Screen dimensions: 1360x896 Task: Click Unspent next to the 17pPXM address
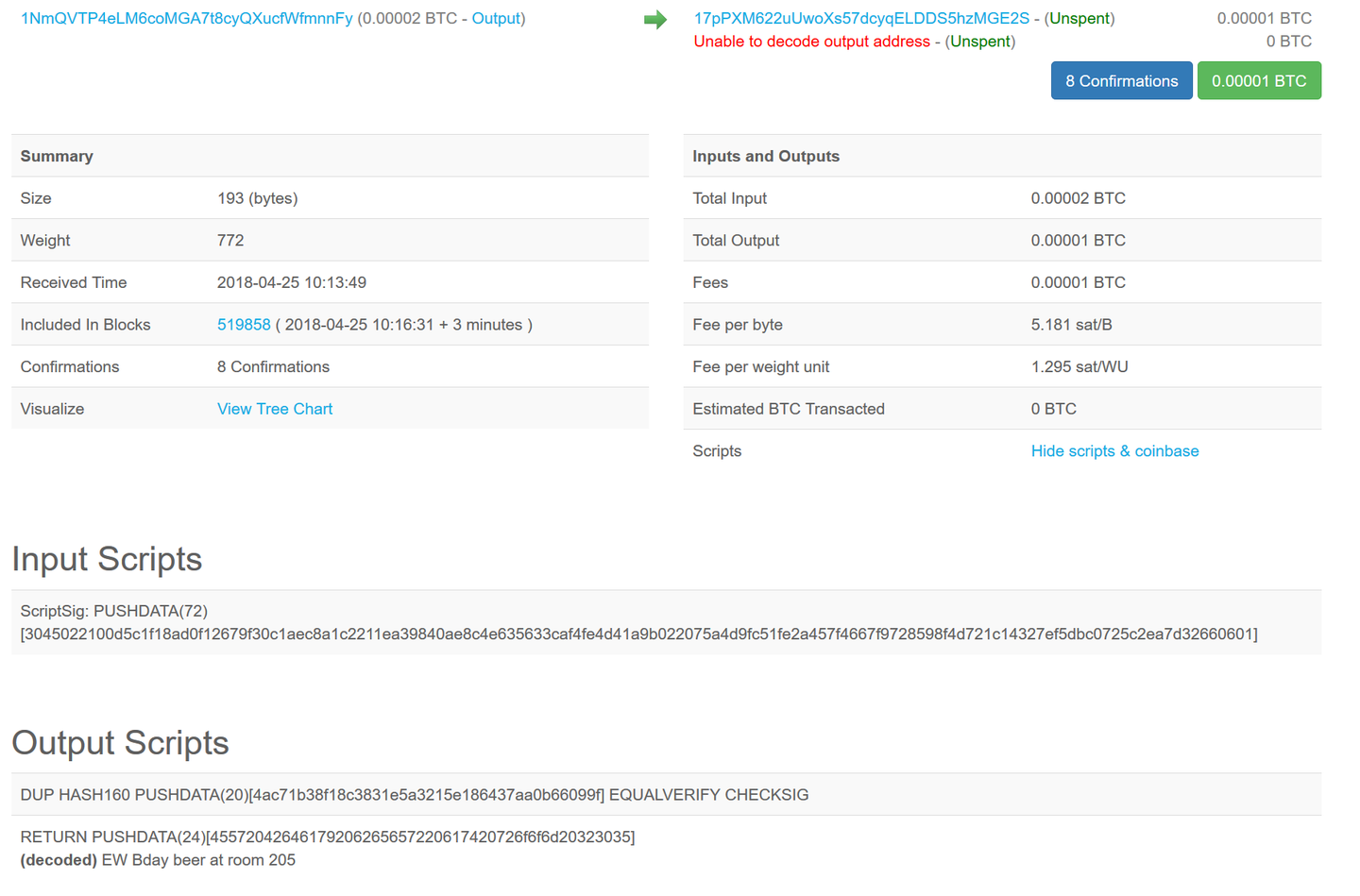coord(1079,19)
